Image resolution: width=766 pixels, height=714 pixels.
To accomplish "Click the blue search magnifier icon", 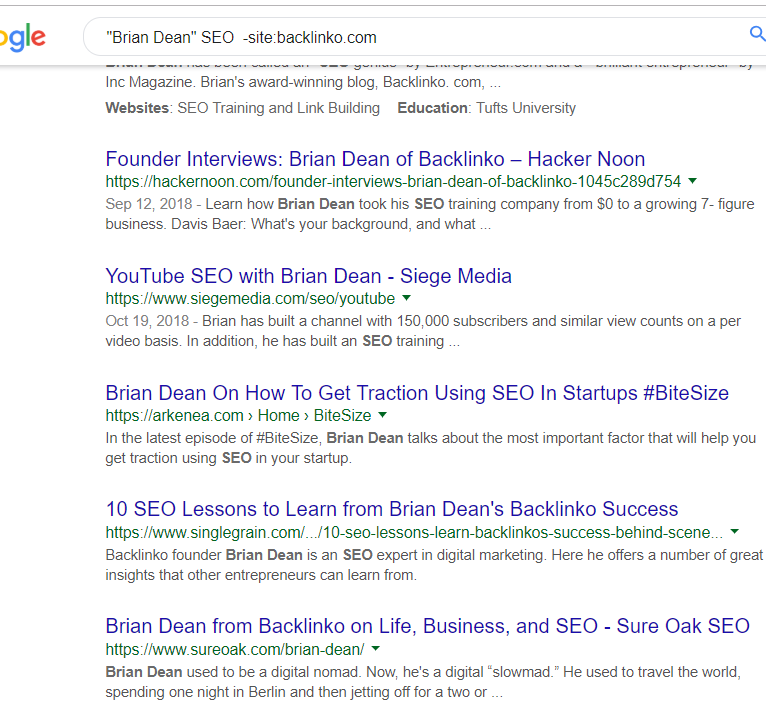I will pyautogui.click(x=757, y=35).
